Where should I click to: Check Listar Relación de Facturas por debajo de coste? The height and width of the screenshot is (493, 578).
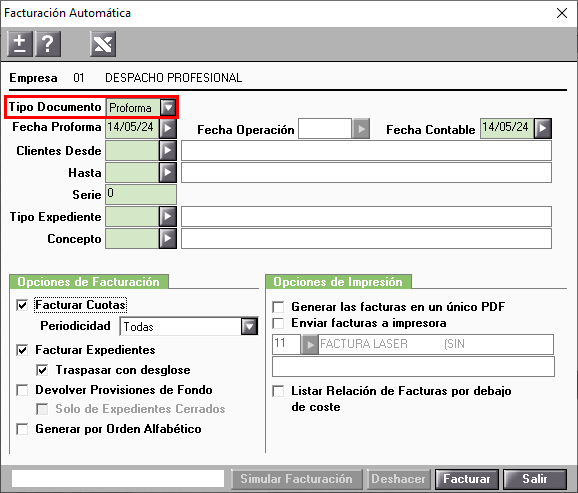click(x=278, y=391)
